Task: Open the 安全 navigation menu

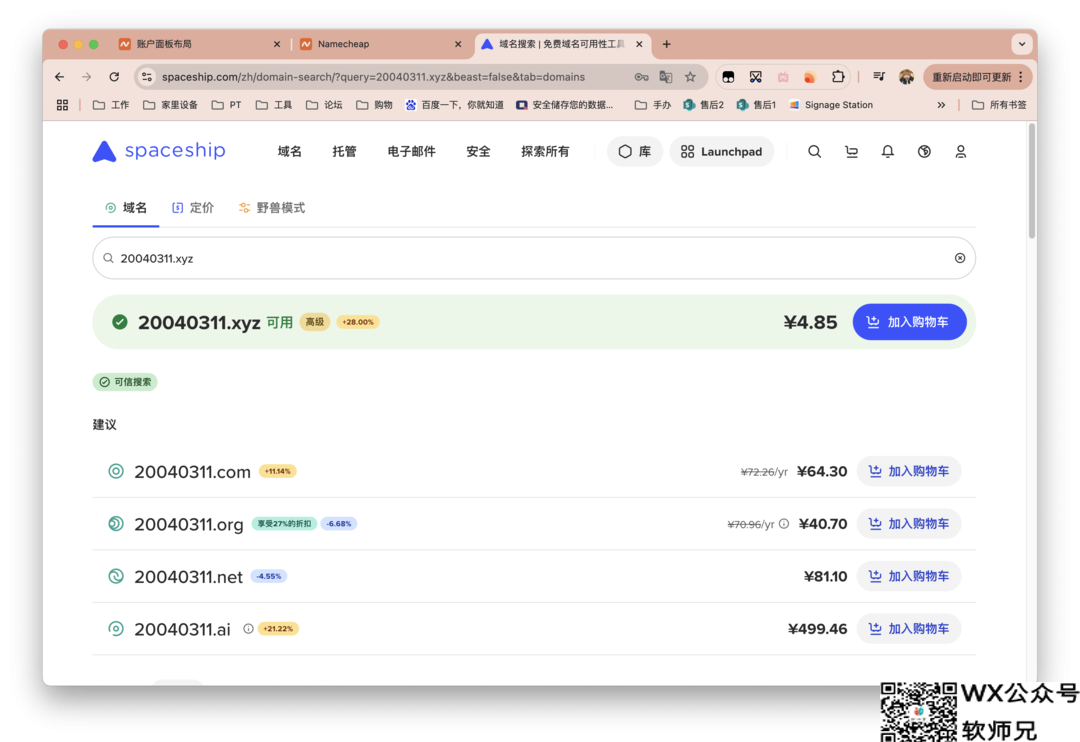Action: [478, 152]
